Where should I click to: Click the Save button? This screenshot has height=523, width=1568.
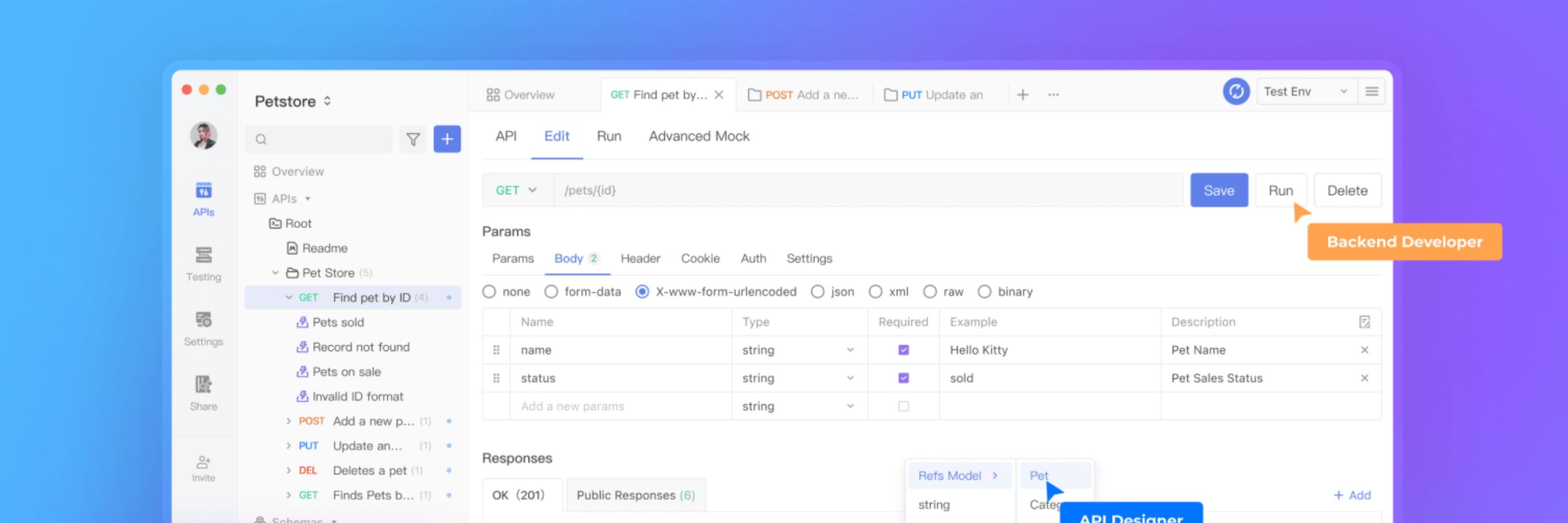1219,190
